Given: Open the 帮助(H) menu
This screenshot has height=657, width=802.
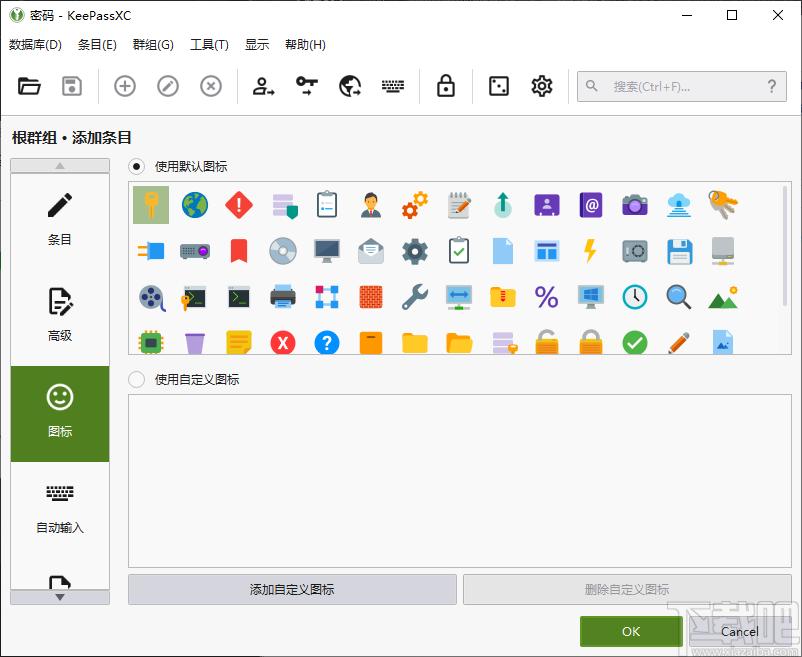Looking at the screenshot, I should pos(305,45).
